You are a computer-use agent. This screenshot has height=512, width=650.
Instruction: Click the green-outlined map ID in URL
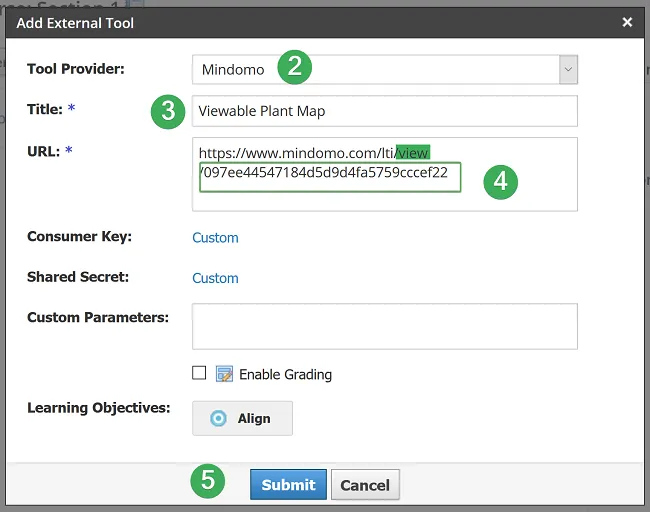click(x=330, y=177)
